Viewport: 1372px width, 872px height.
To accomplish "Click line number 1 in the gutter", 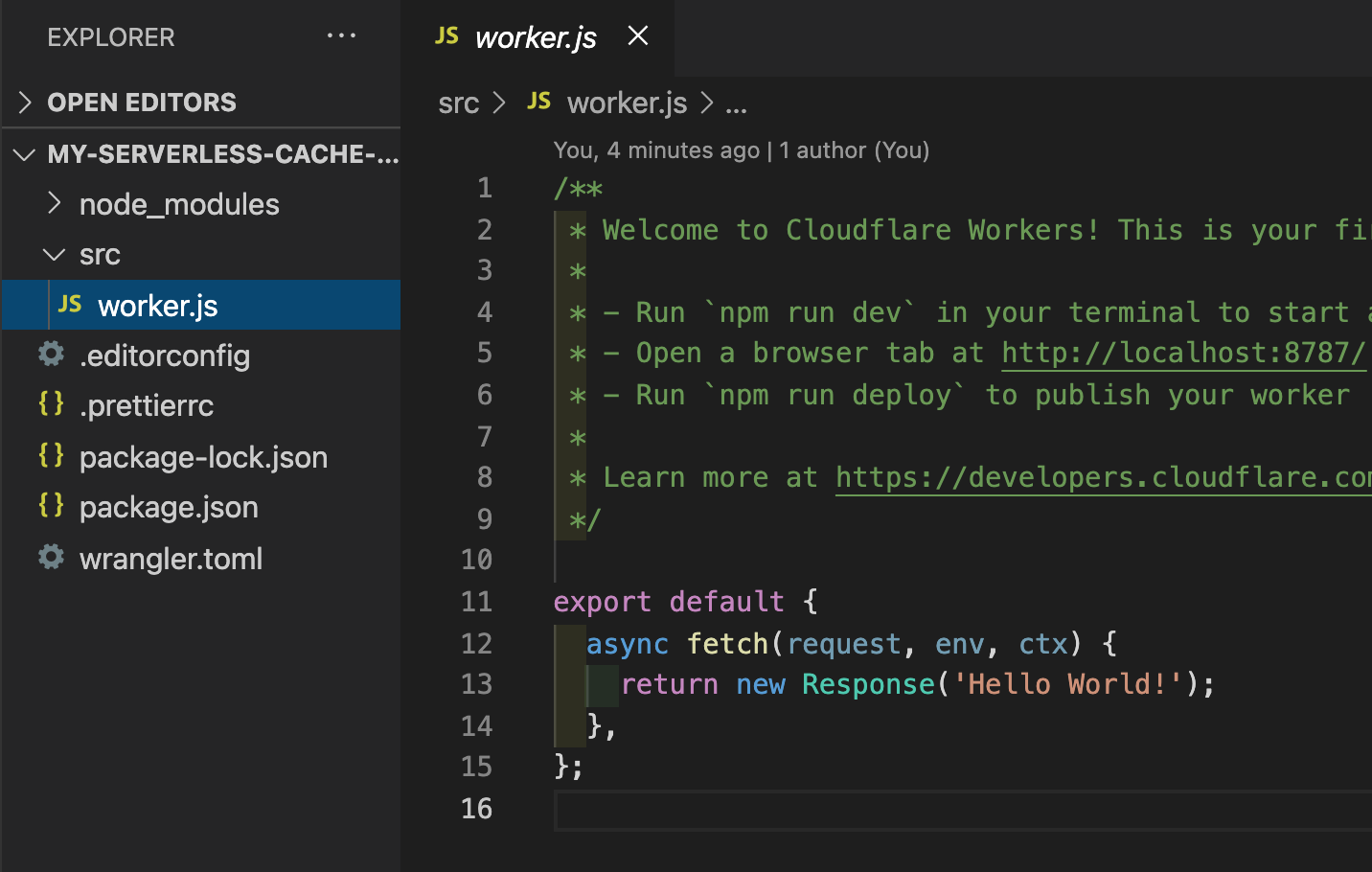I will (485, 188).
